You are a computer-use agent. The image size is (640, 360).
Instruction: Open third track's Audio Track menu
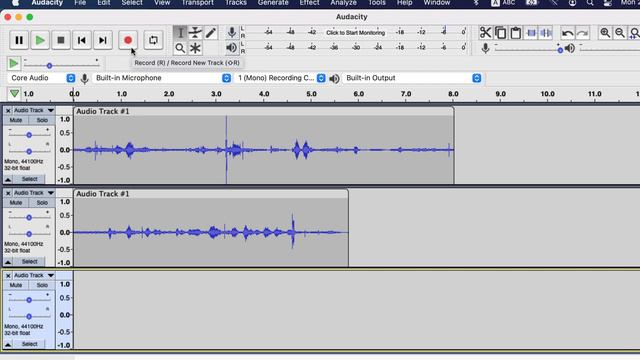34,276
